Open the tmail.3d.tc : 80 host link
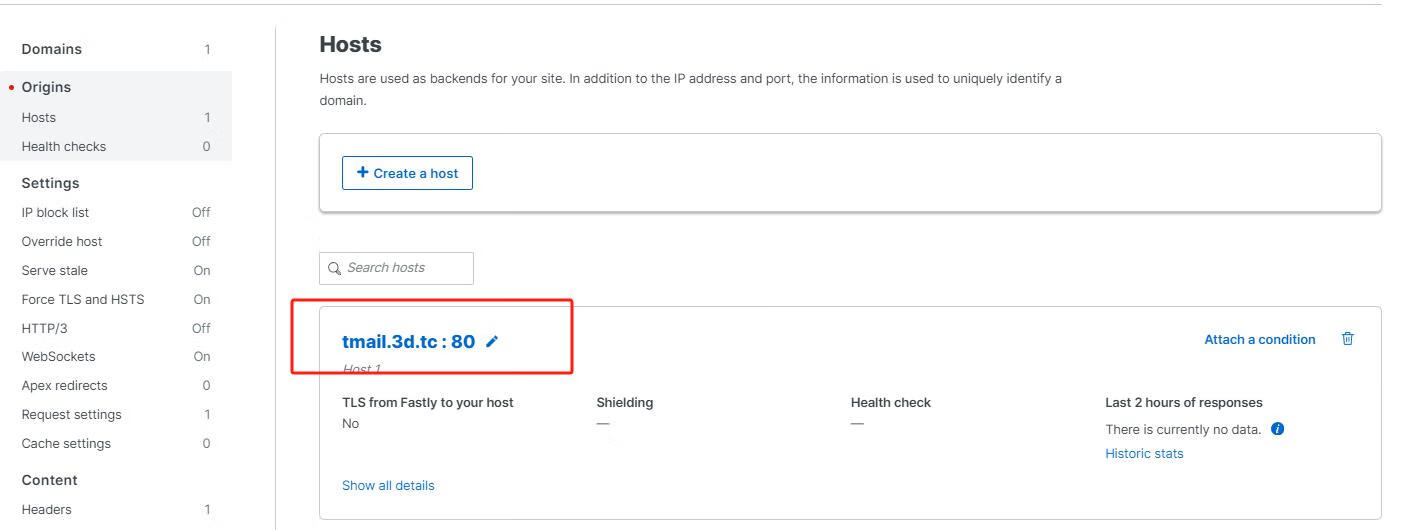This screenshot has height=530, width=1405. click(x=408, y=342)
